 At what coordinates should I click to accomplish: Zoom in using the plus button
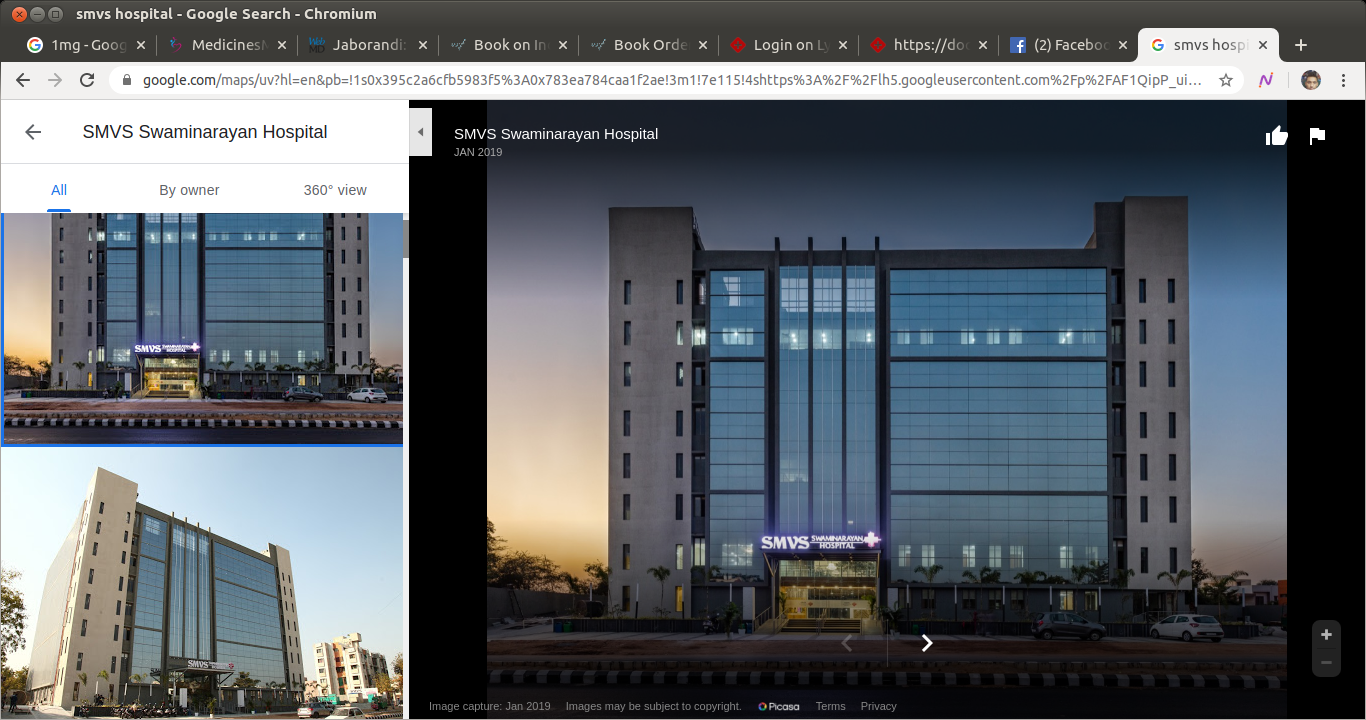(1326, 635)
